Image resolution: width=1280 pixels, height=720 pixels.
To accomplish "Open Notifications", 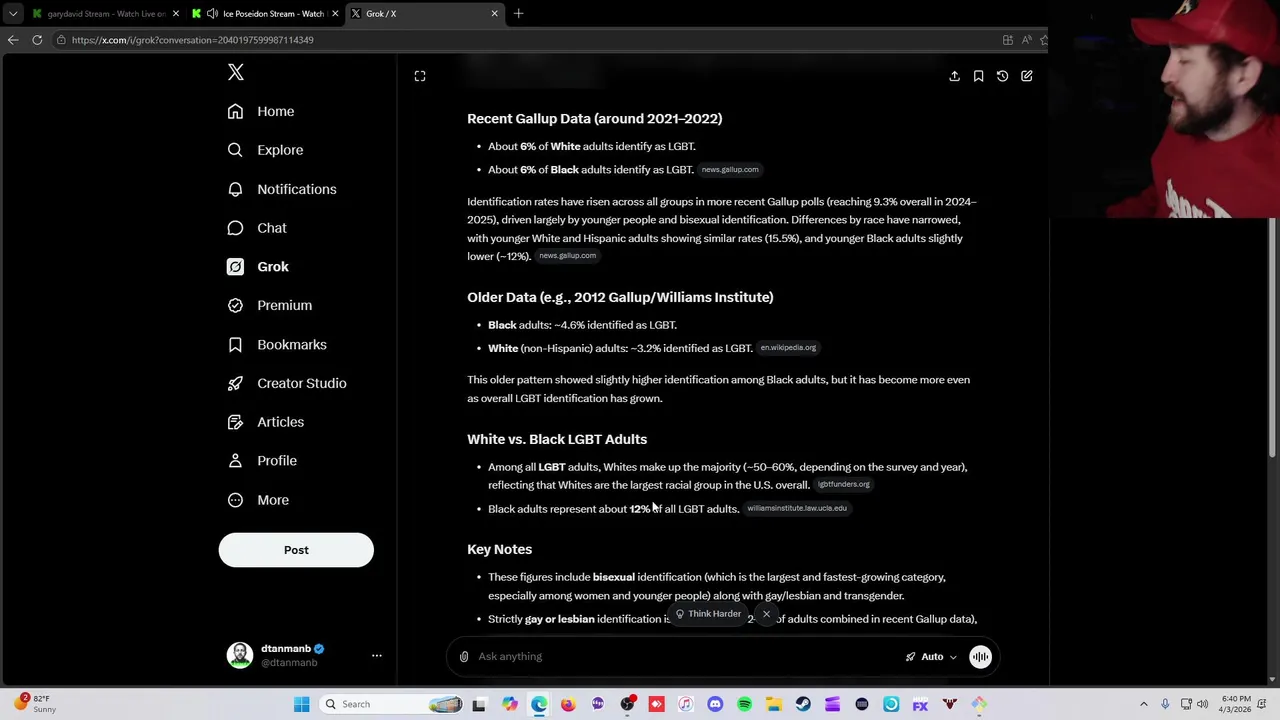I will click(x=282, y=189).
